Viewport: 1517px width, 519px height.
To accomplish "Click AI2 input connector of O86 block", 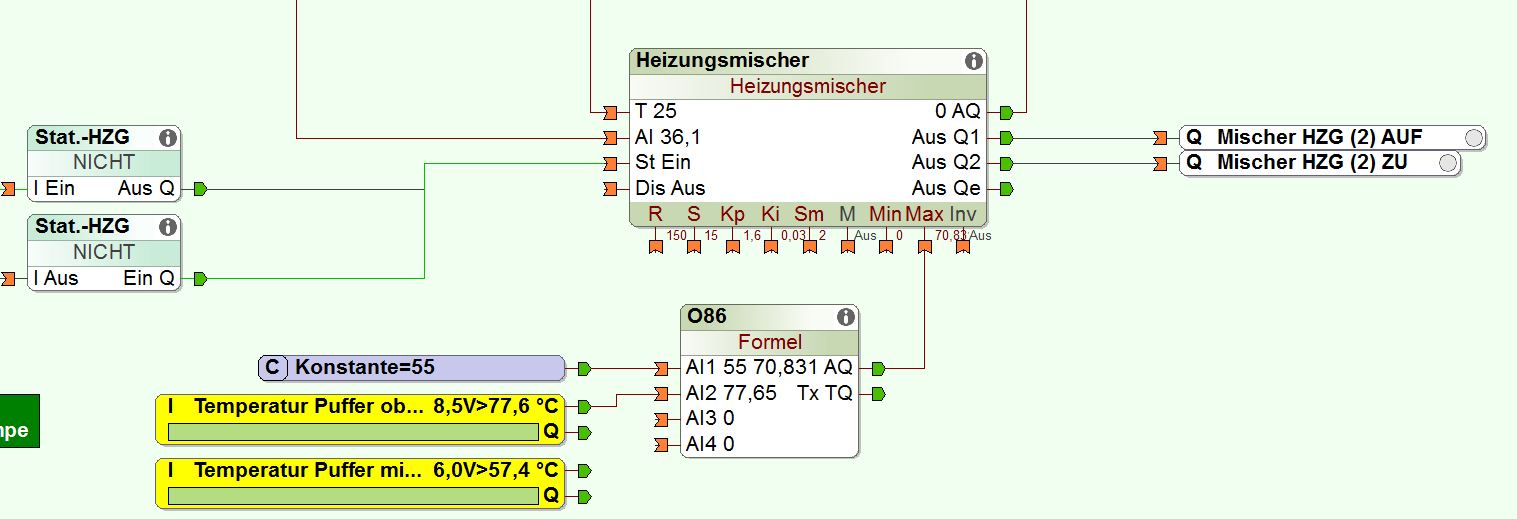I will click(x=660, y=394).
